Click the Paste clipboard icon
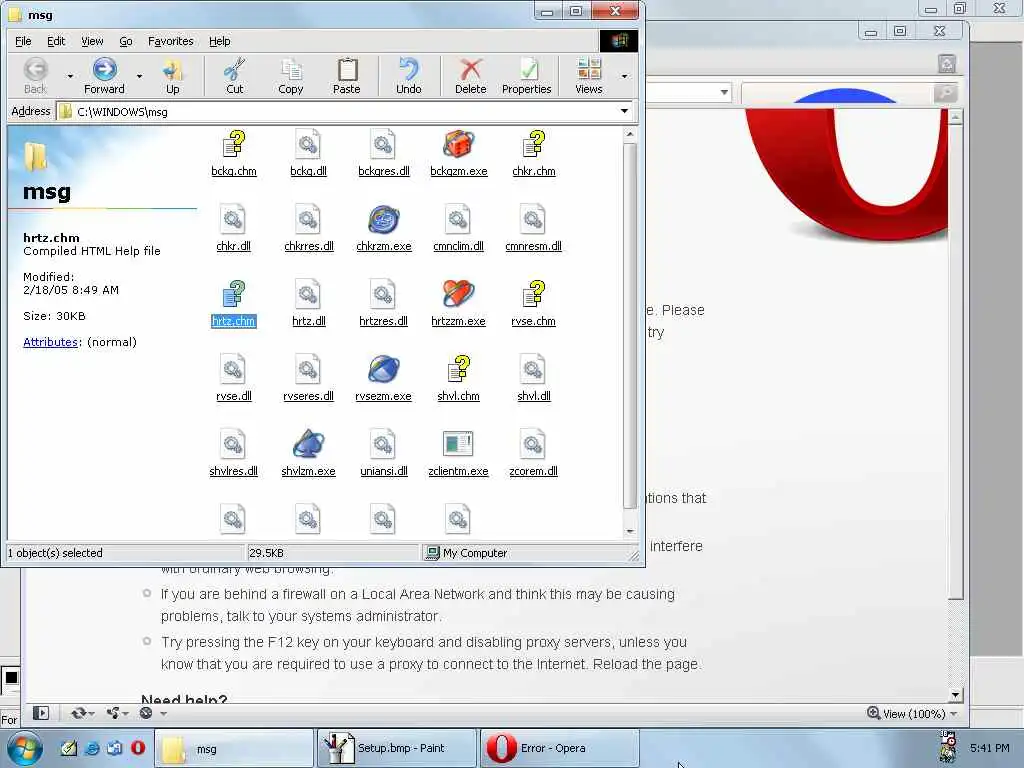 (x=347, y=69)
